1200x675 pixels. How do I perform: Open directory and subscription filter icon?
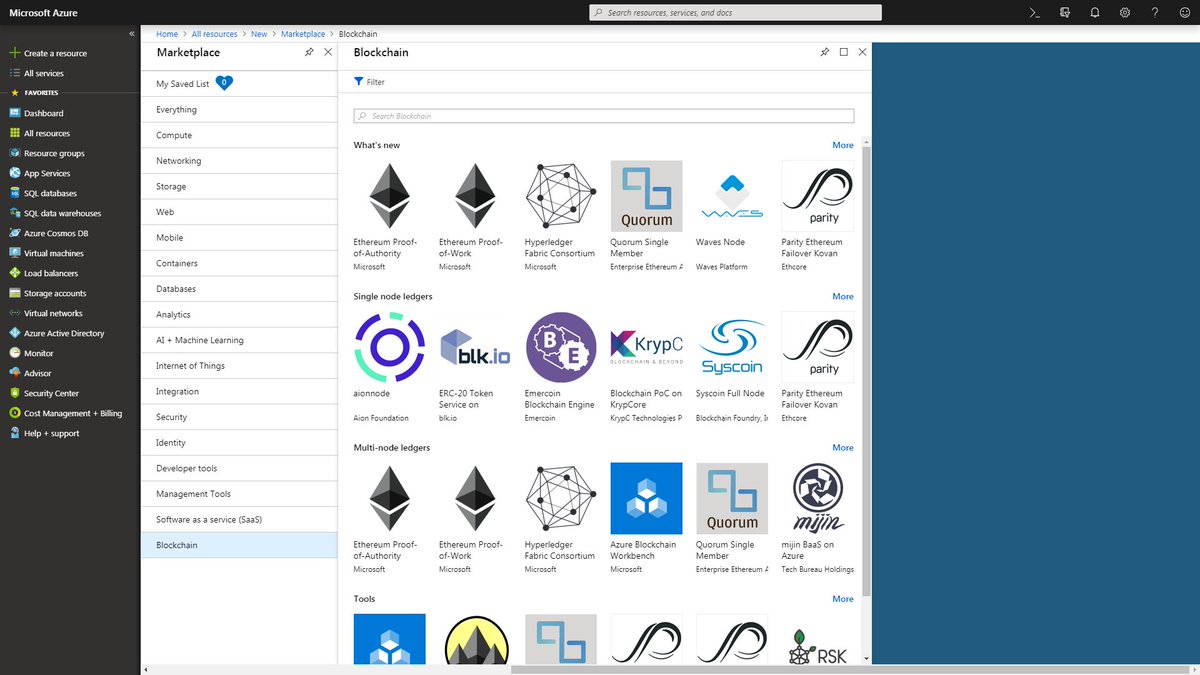pos(1064,13)
